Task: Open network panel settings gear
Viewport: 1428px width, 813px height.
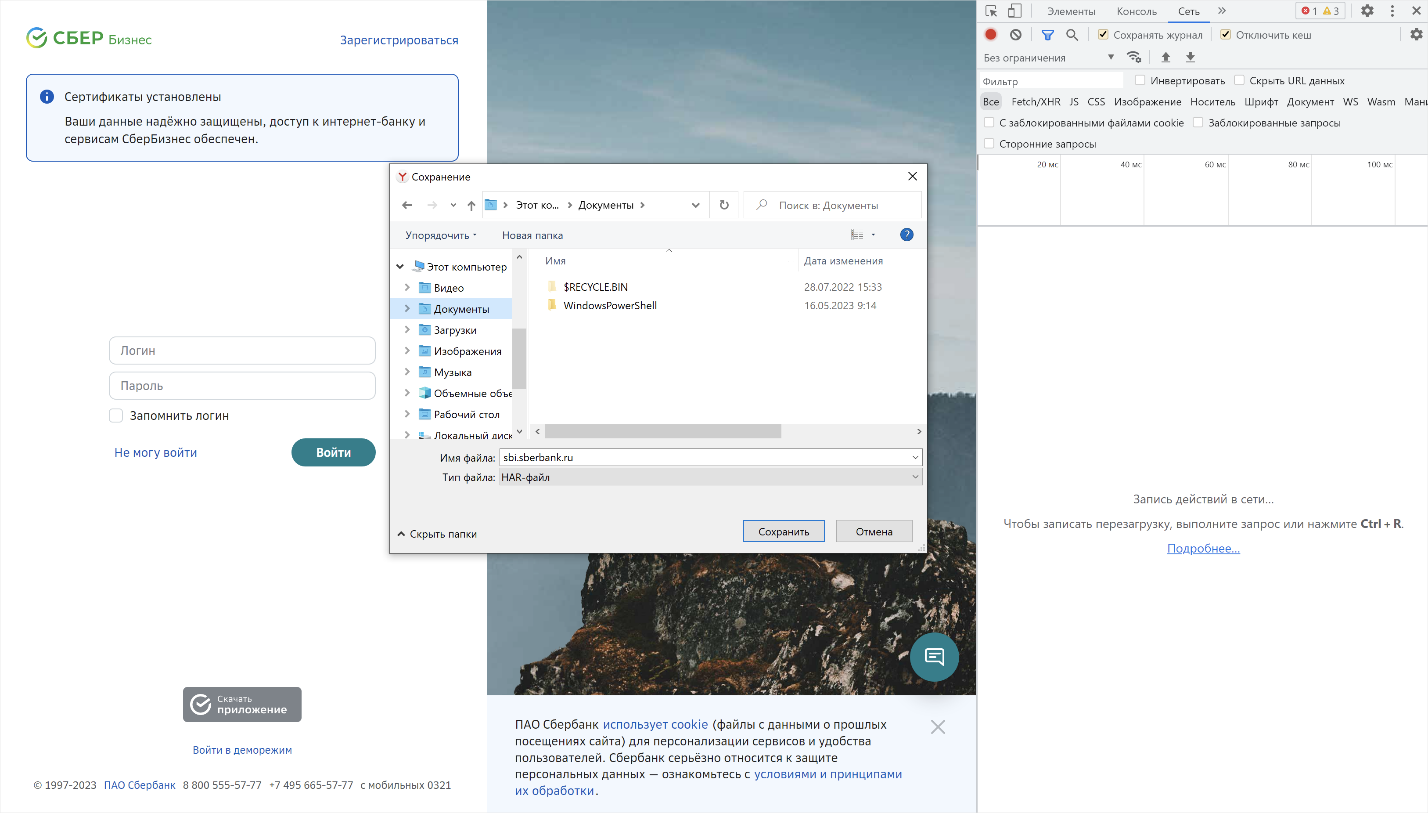Action: (1416, 34)
